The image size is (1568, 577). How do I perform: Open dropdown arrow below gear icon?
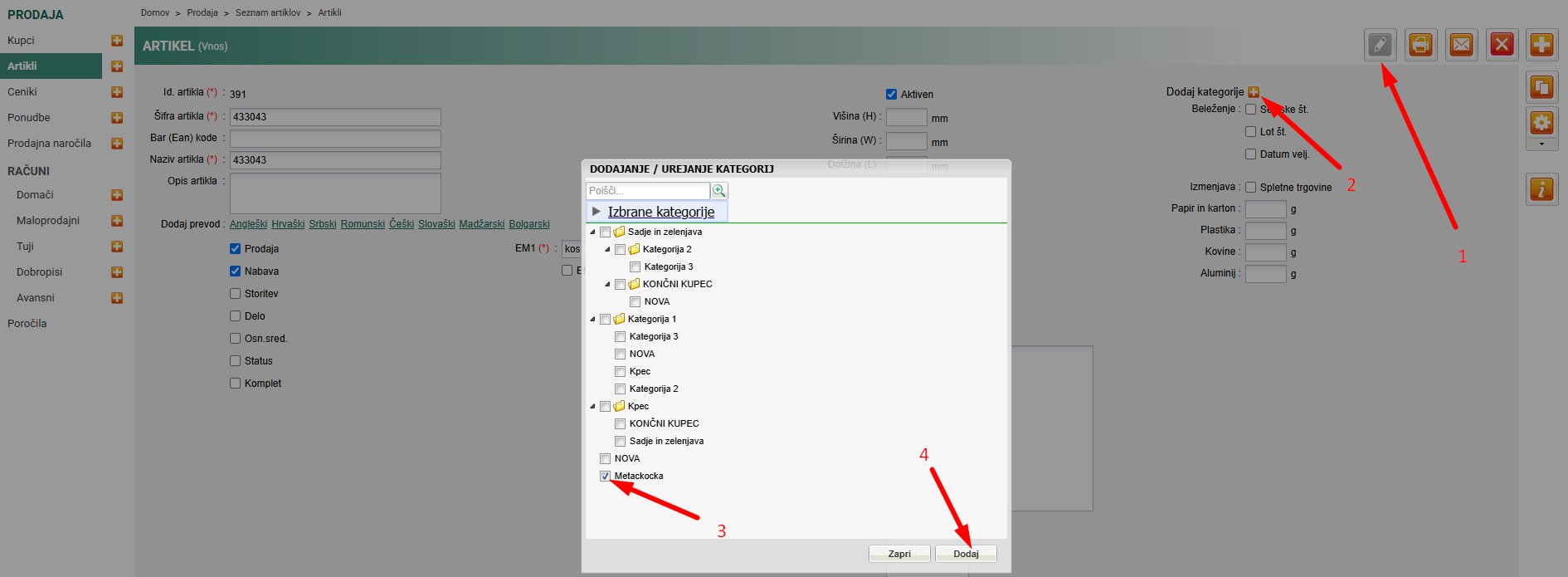(1541, 144)
